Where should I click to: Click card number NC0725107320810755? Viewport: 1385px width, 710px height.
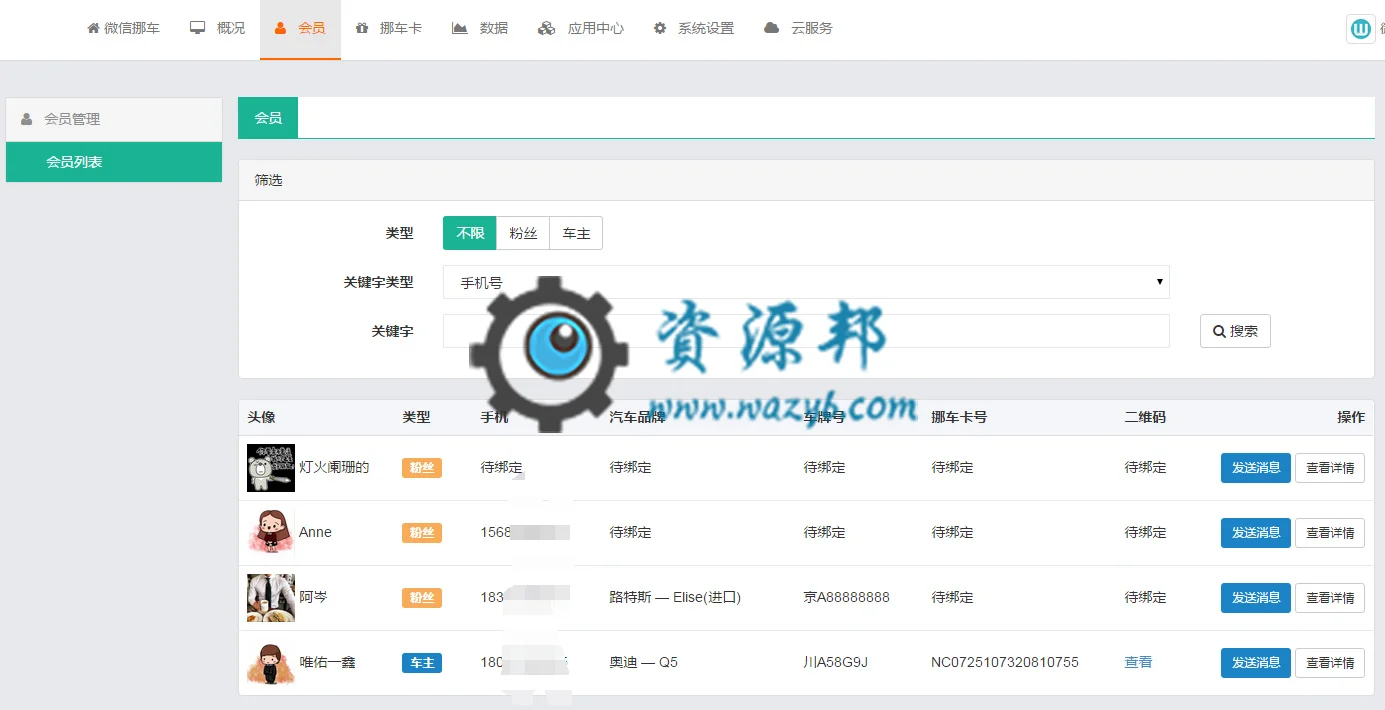tap(1005, 662)
